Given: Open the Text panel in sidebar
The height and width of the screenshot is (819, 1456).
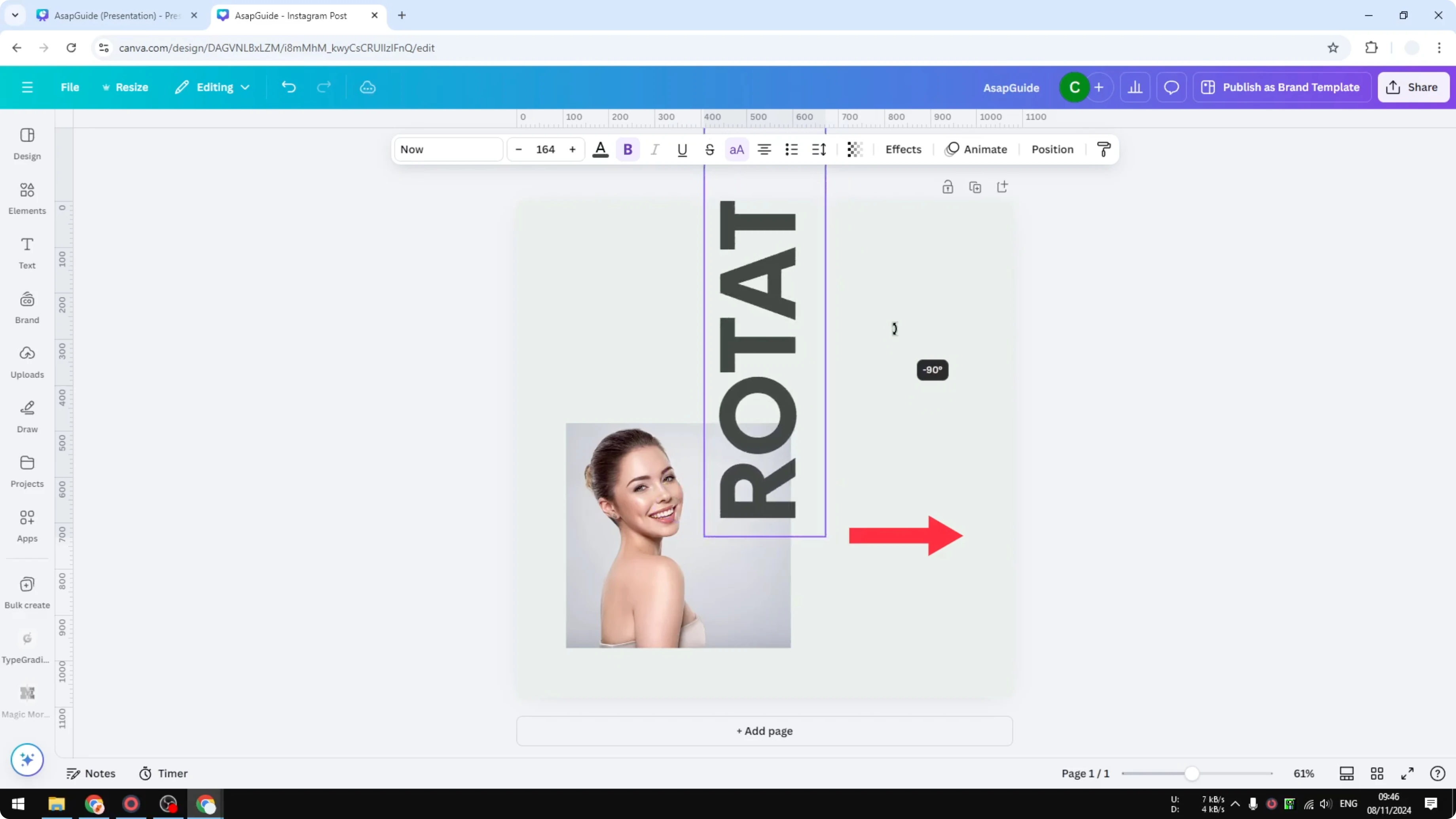Looking at the screenshot, I should 27,253.
